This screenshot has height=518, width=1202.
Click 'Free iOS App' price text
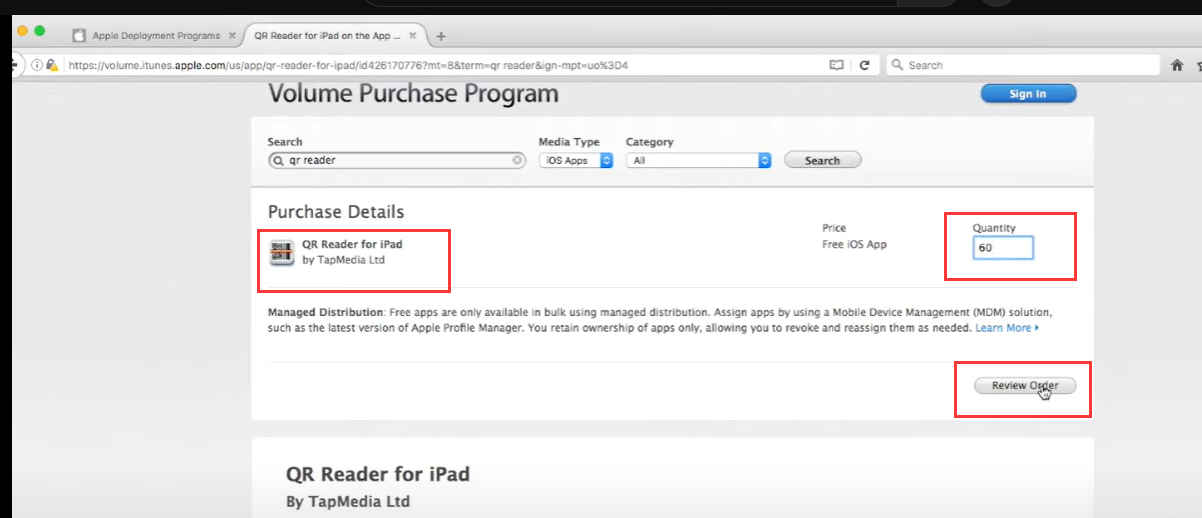854,245
